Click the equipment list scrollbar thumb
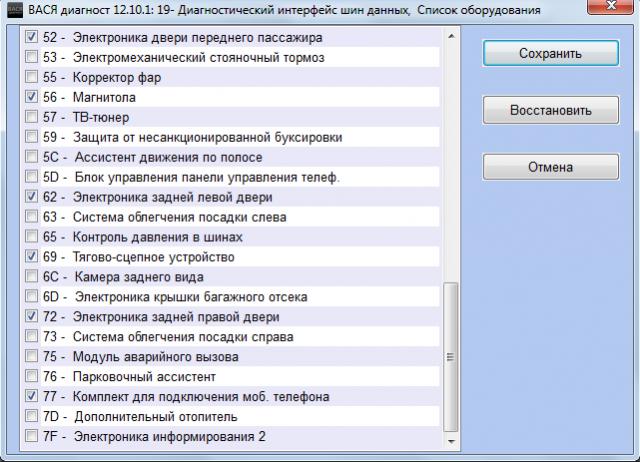Screen dimensions: 640x462 (451, 357)
